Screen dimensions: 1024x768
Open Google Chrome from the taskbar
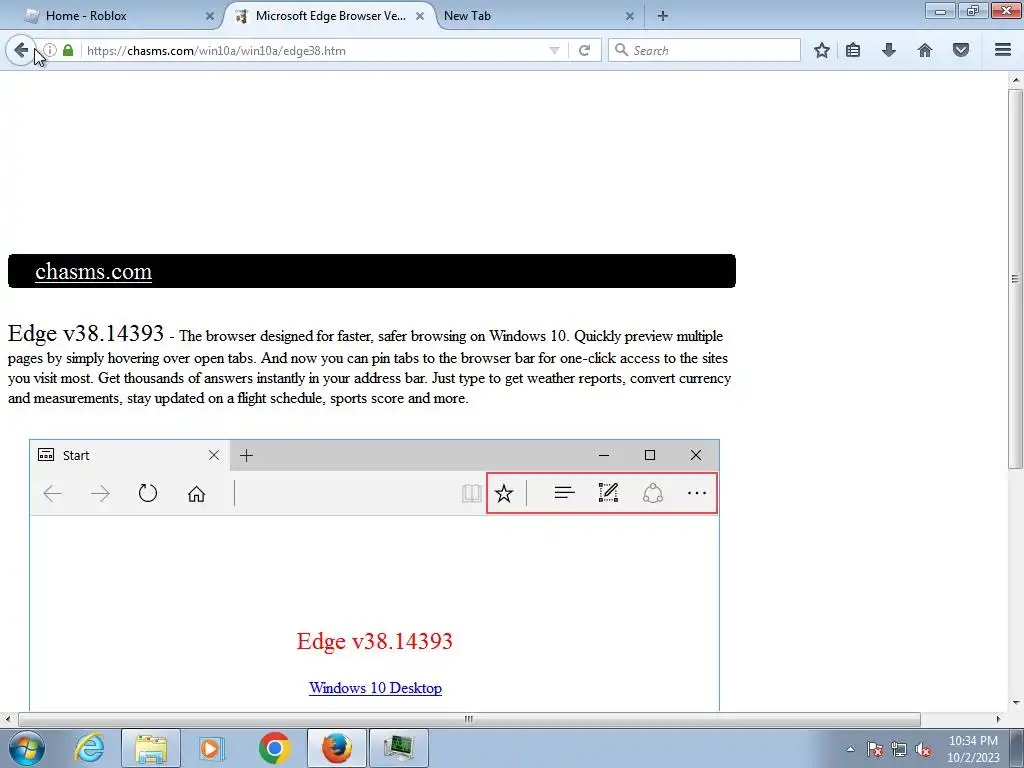(x=274, y=748)
